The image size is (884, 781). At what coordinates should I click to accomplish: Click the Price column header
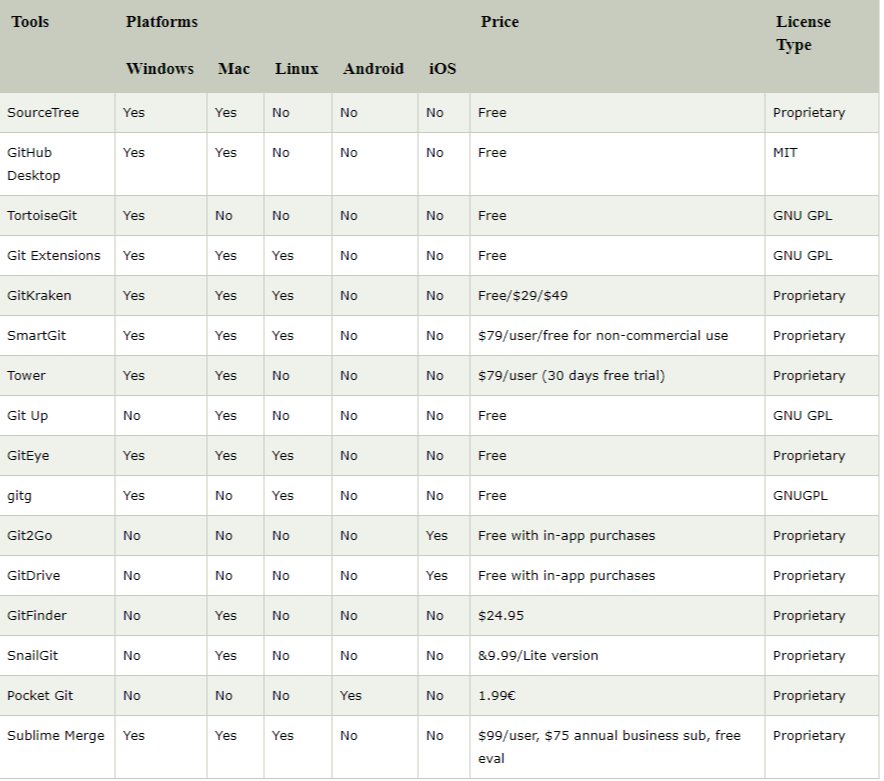click(x=500, y=21)
